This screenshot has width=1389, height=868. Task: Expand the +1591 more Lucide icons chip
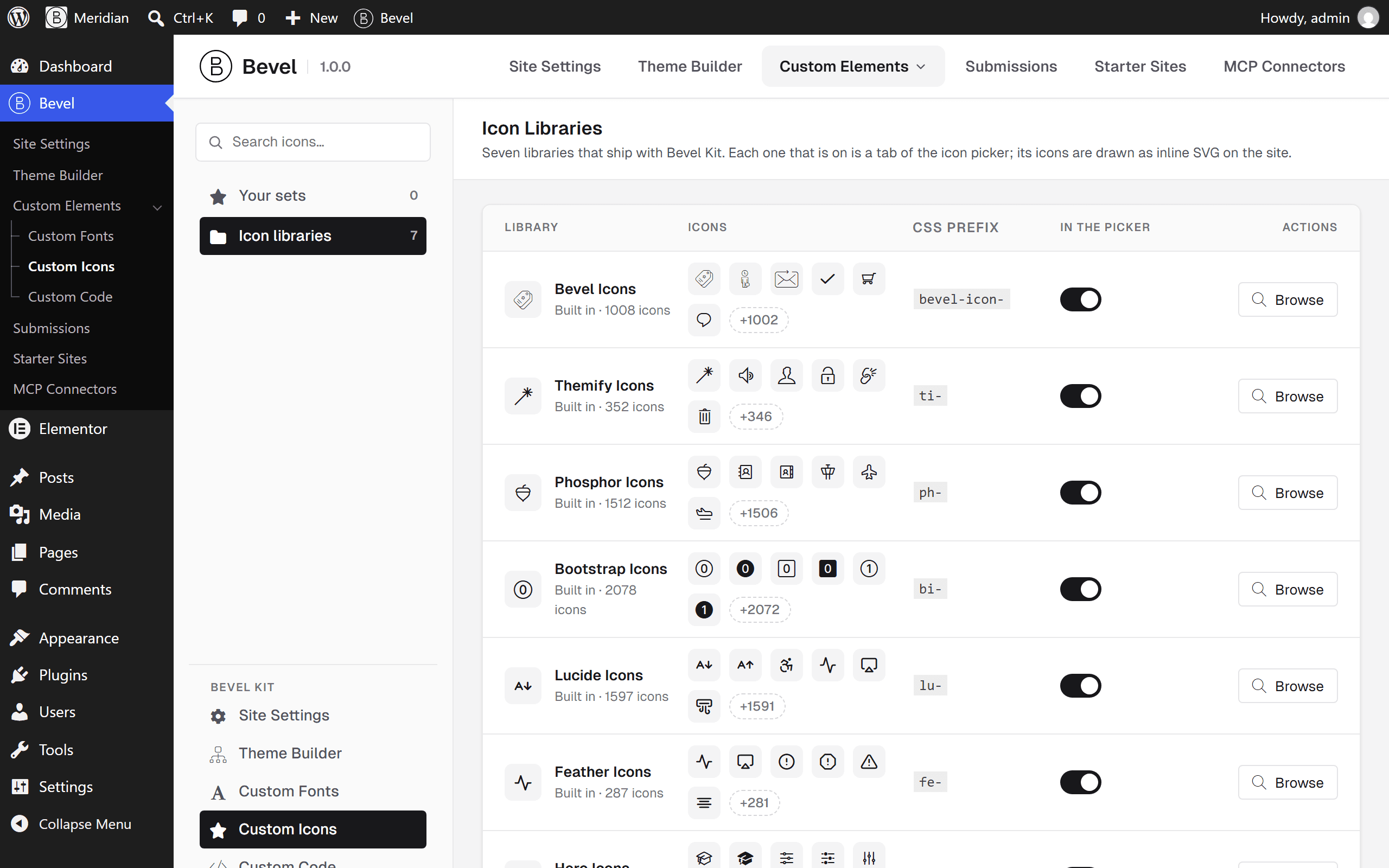coord(757,706)
